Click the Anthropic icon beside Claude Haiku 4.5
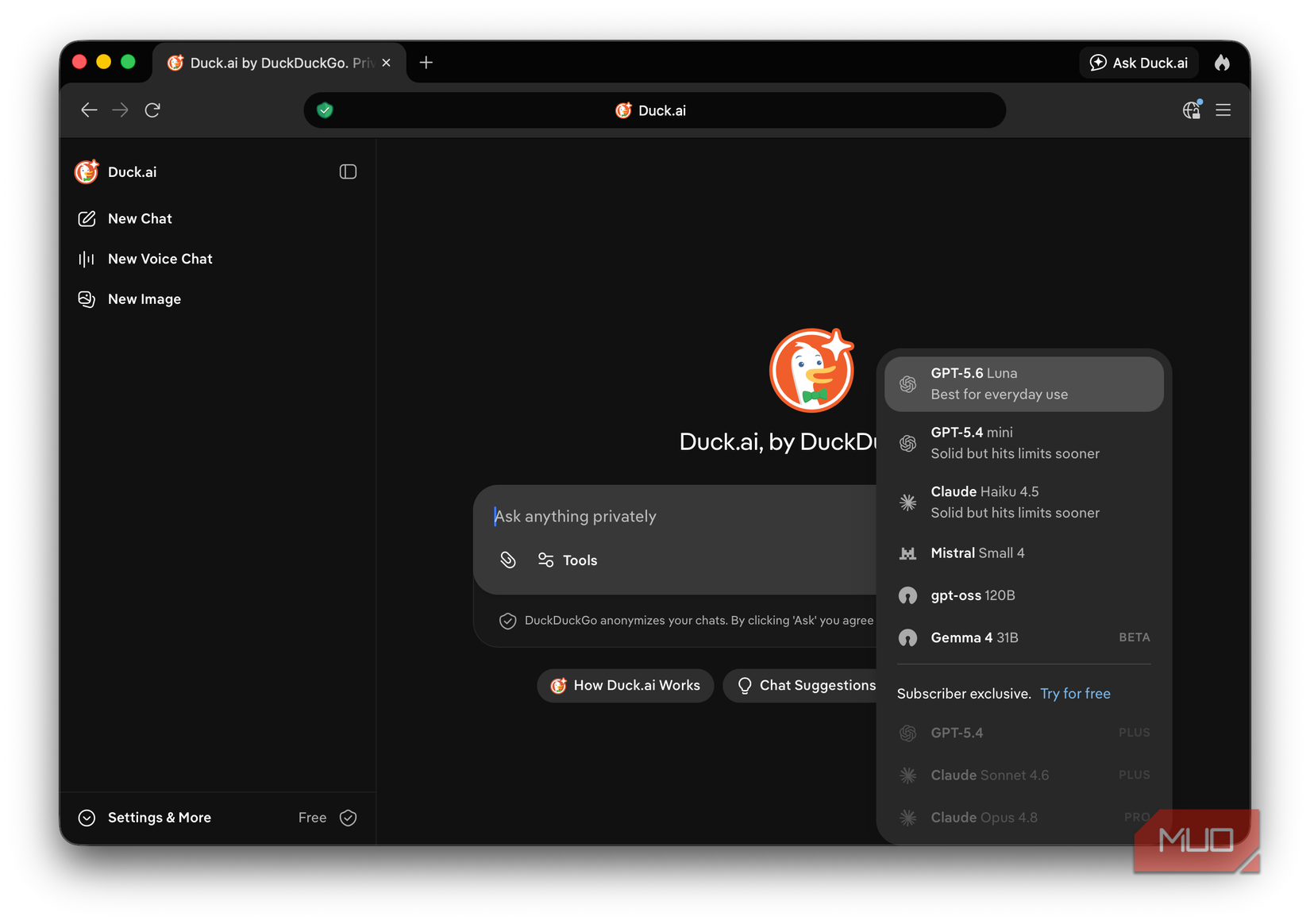The image size is (1310, 924). coord(908,502)
